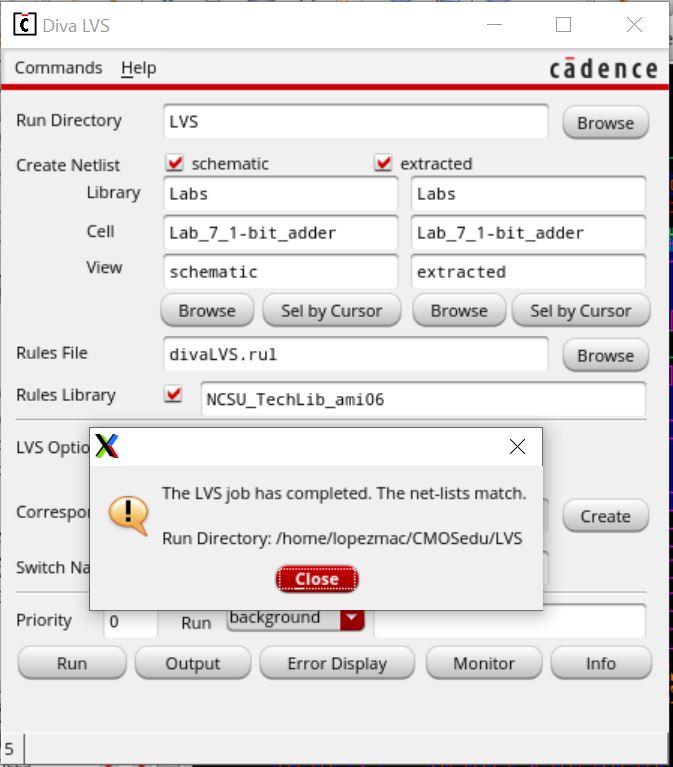
Task: Open the Commands menu
Action: [x=58, y=68]
